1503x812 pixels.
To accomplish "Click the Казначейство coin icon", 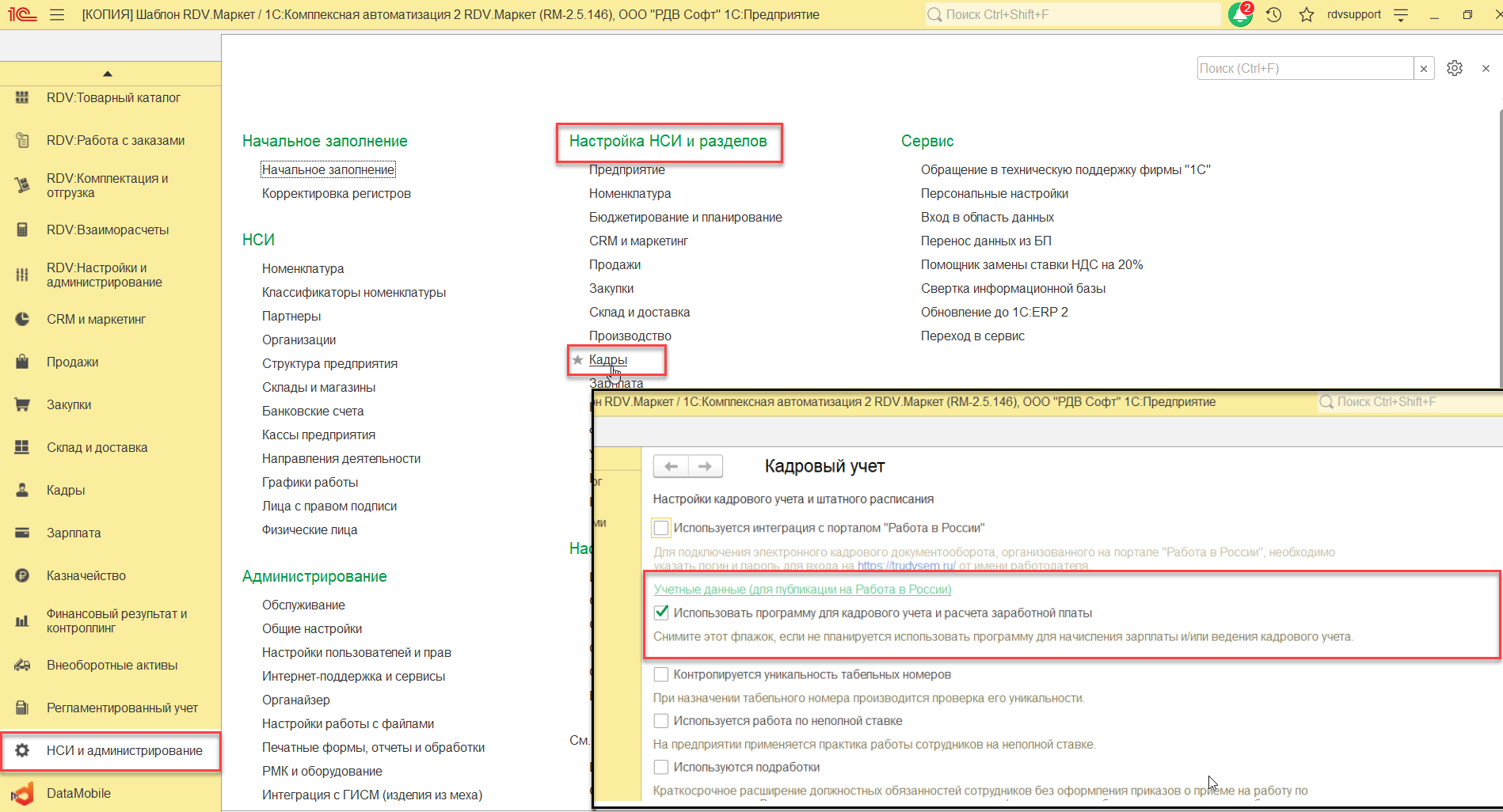I will (x=22, y=575).
